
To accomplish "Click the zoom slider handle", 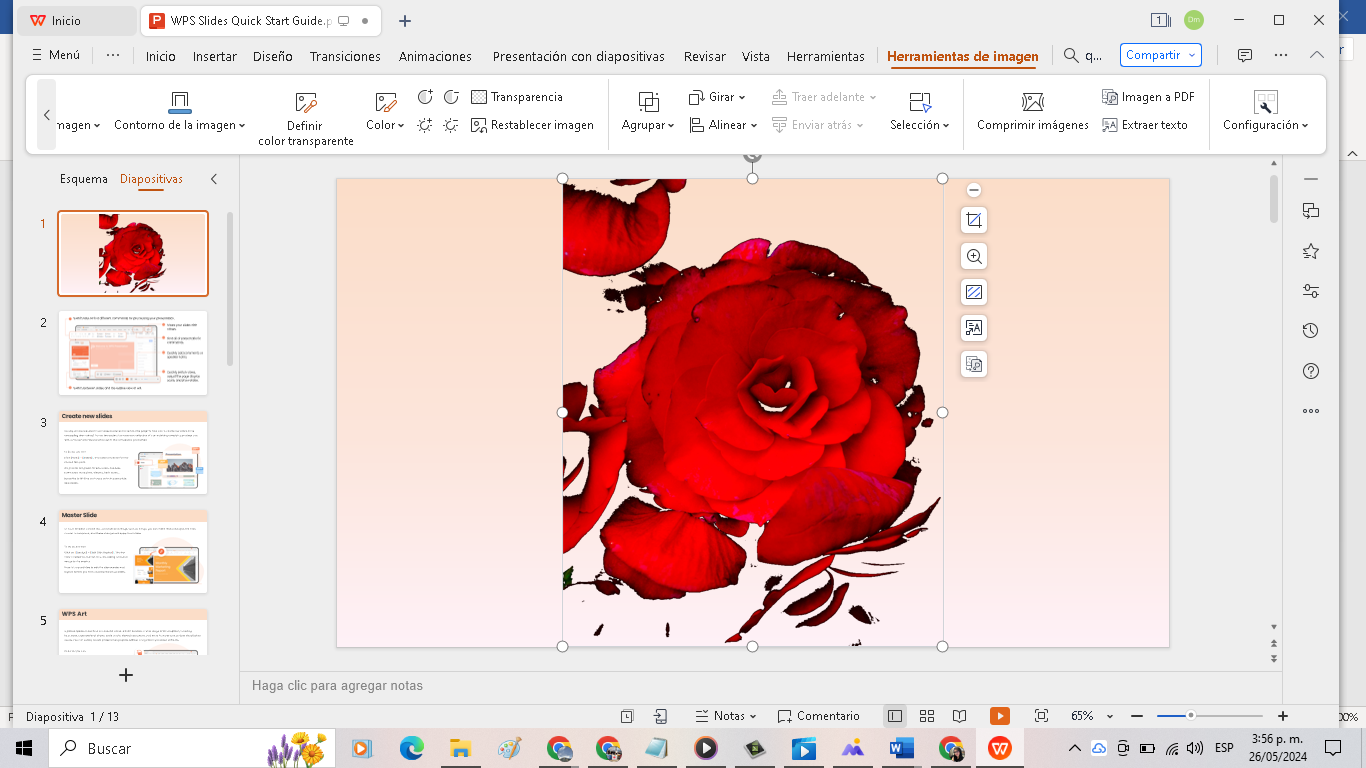I will point(1191,716).
